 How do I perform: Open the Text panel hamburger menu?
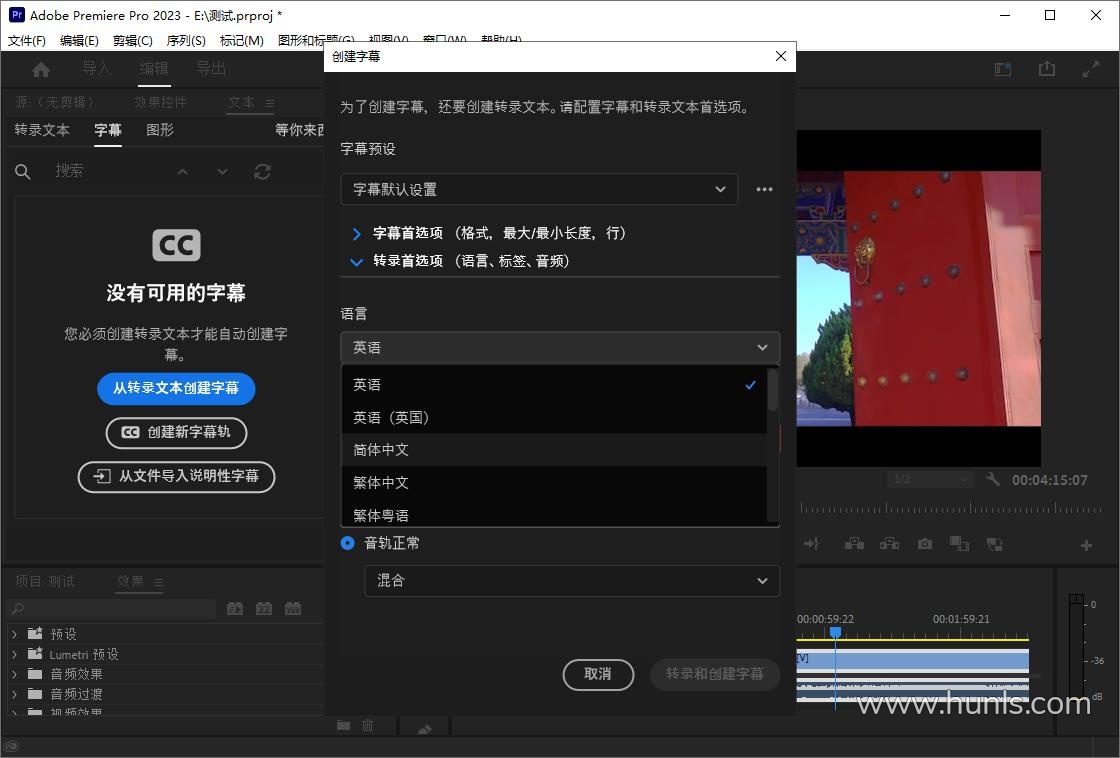click(x=270, y=104)
